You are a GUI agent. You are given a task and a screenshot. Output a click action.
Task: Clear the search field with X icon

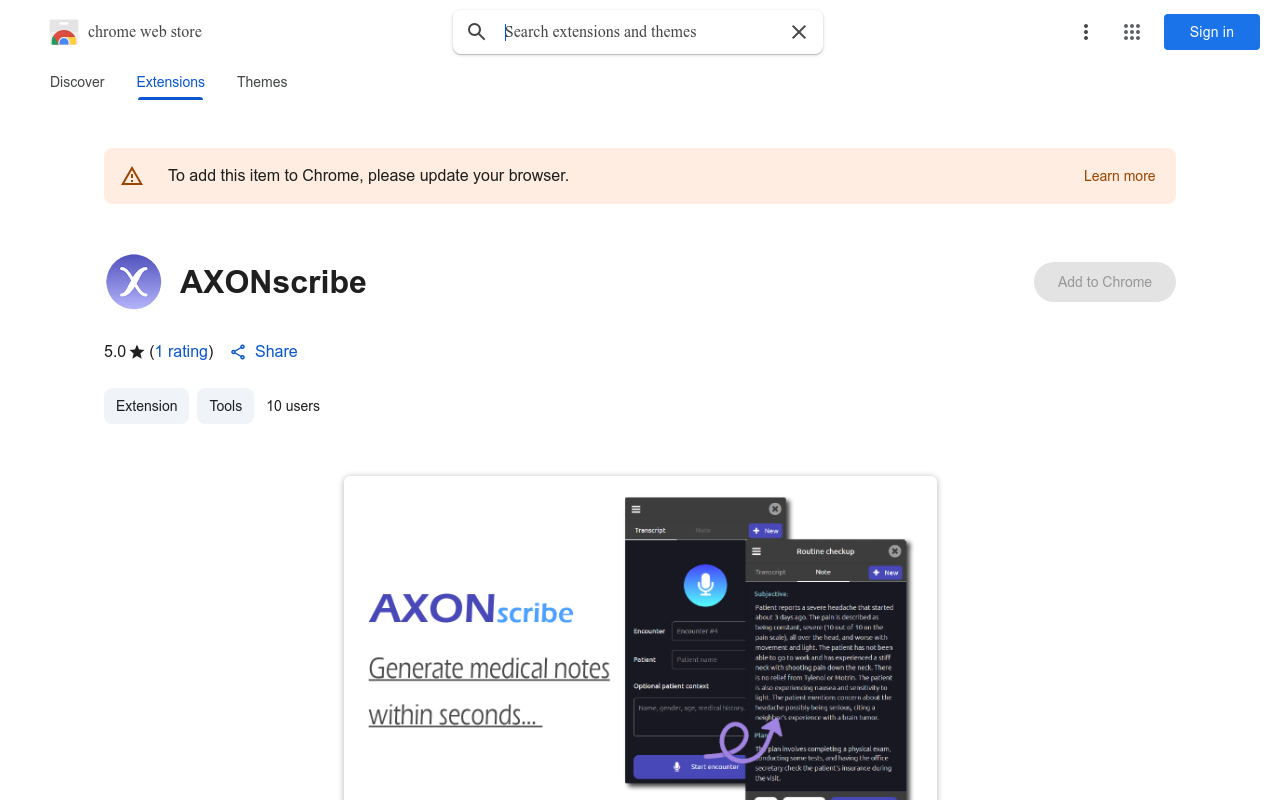(x=799, y=32)
